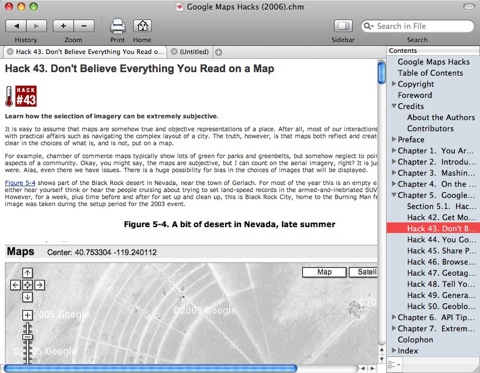Expand Chapter 6 API Tips
Image resolution: width=480 pixels, height=373 pixels.
[x=394, y=317]
